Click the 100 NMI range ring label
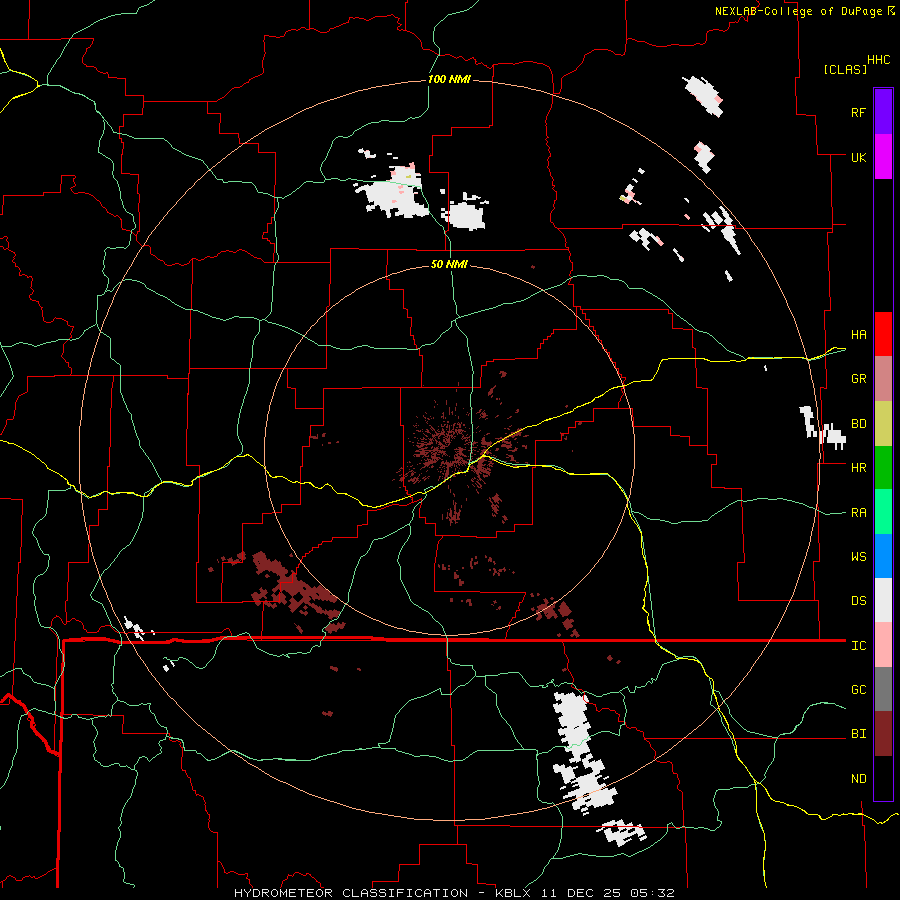Viewport: 900px width, 900px height. (x=449, y=79)
